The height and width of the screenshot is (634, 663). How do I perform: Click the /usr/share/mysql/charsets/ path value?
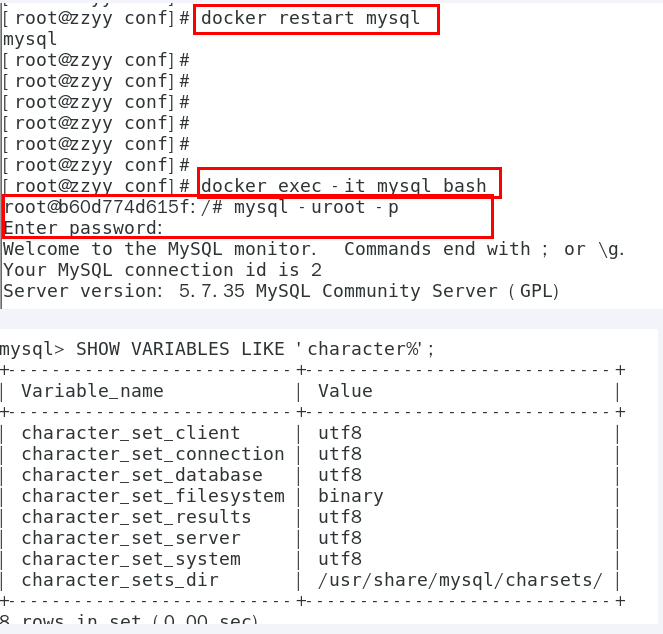pos(460,581)
